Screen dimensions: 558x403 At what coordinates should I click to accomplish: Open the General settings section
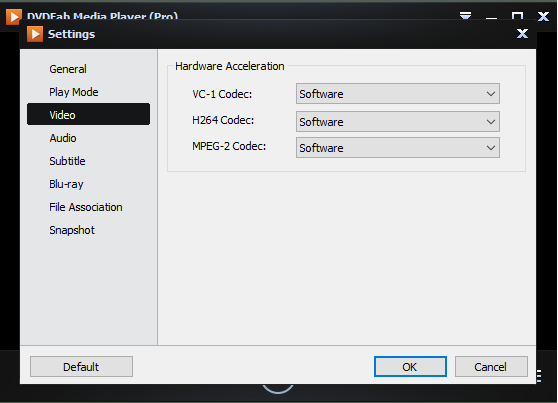(68, 69)
